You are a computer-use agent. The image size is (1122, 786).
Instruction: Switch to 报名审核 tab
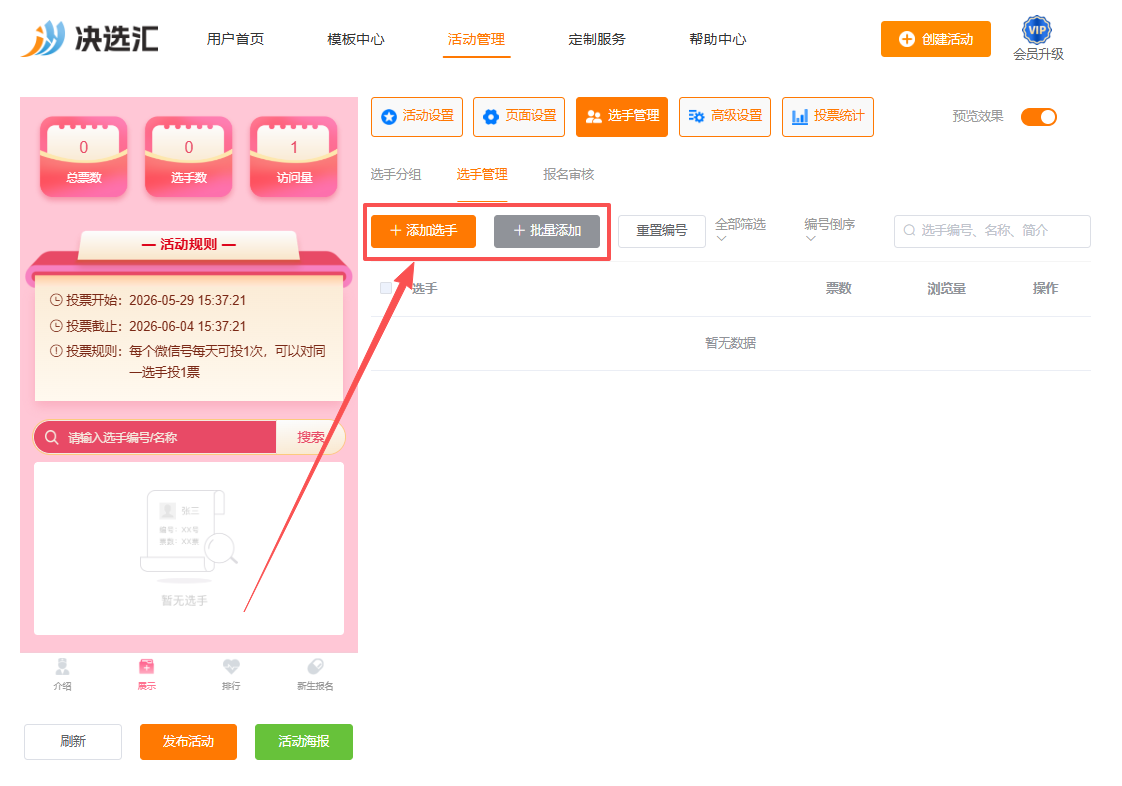click(x=569, y=174)
